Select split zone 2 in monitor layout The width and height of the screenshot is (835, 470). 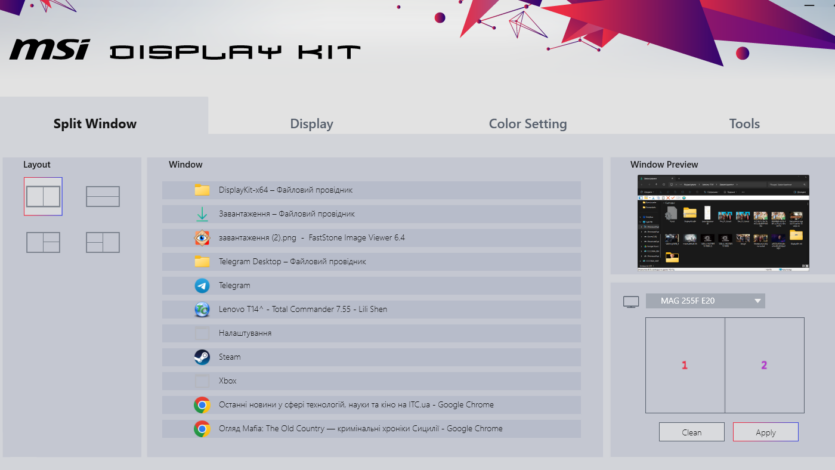[x=764, y=365]
